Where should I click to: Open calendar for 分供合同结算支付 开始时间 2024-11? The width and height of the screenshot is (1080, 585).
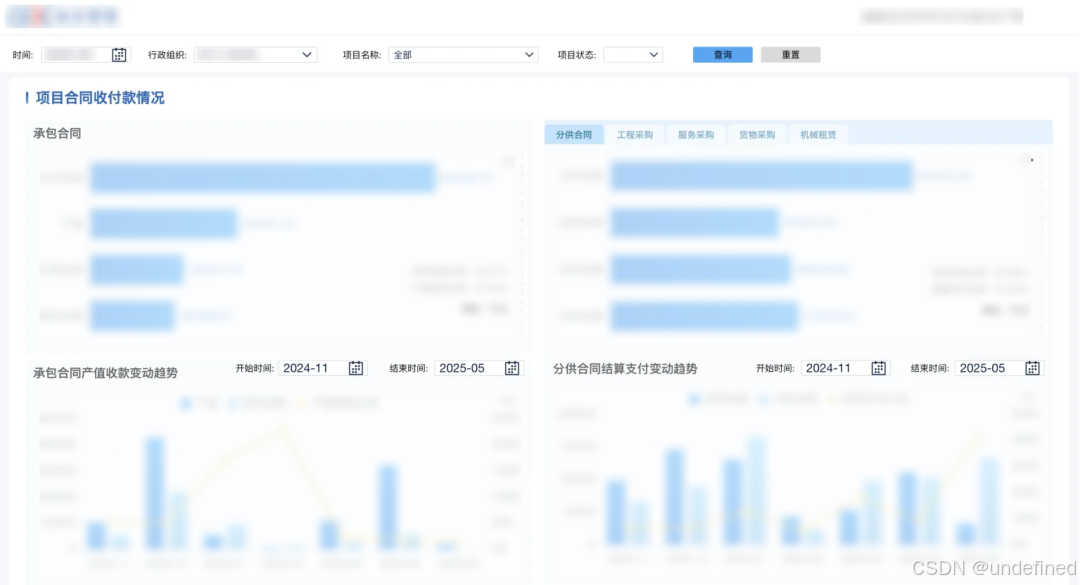click(x=878, y=368)
